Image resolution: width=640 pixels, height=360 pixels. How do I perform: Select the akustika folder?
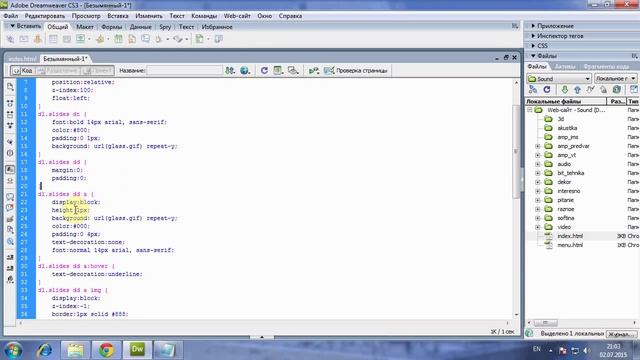(x=567, y=128)
